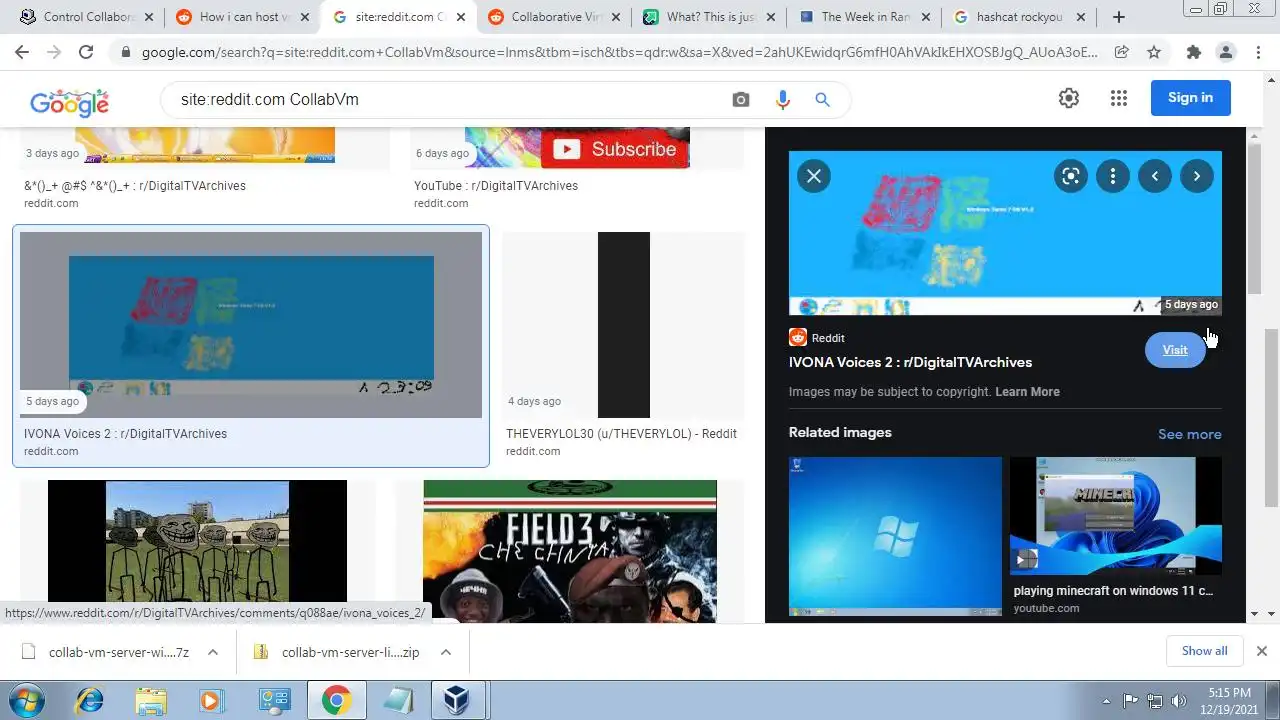Reload the page with the refresh icon
Image resolution: width=1280 pixels, height=720 pixels.
(86, 53)
